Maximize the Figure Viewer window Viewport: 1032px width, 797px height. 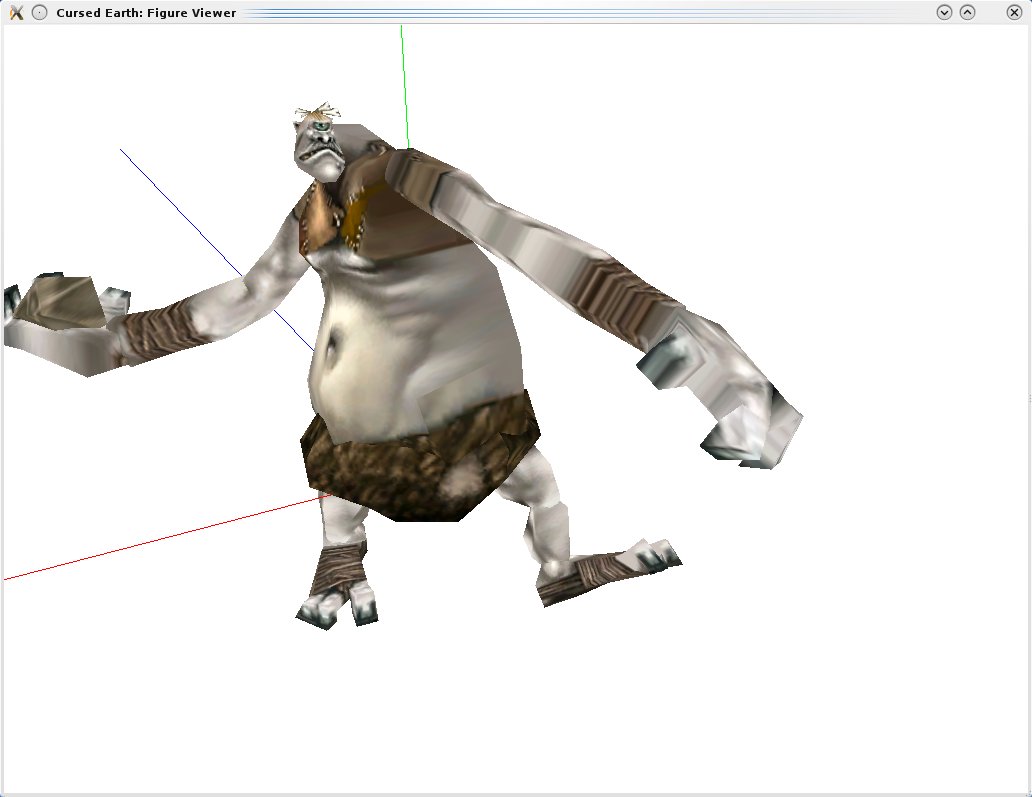[x=967, y=13]
